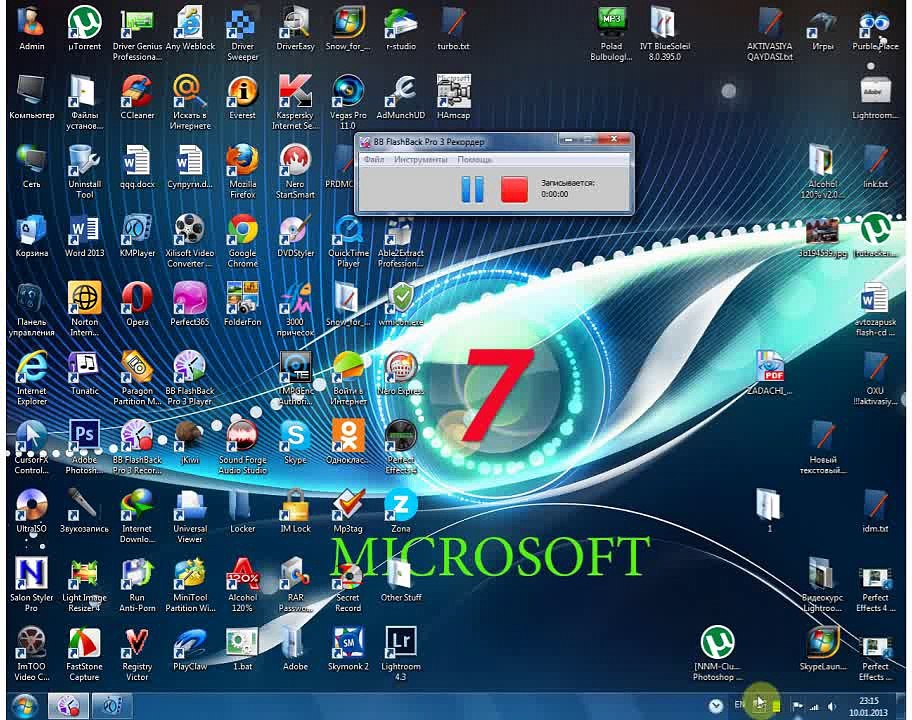Select the Google Chrome desktop icon
This screenshot has width=912, height=720.
(x=243, y=241)
